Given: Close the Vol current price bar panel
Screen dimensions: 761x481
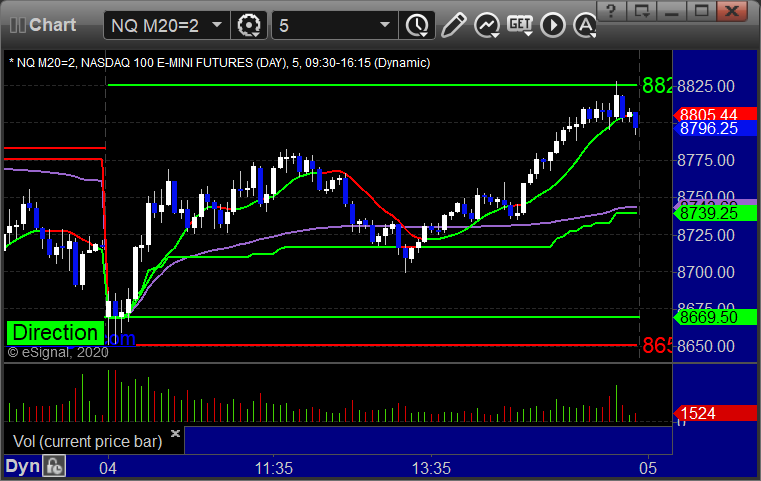Looking at the screenshot, I should pos(175,433).
